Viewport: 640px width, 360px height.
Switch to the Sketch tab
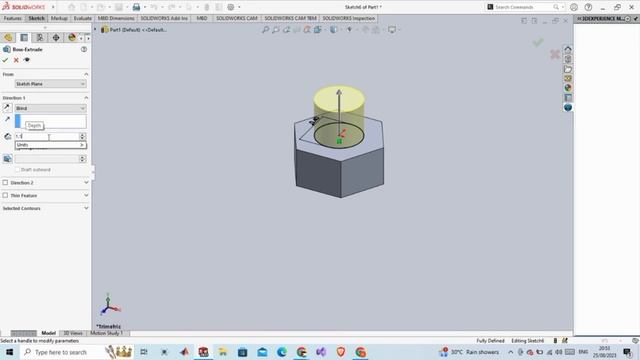[36, 18]
